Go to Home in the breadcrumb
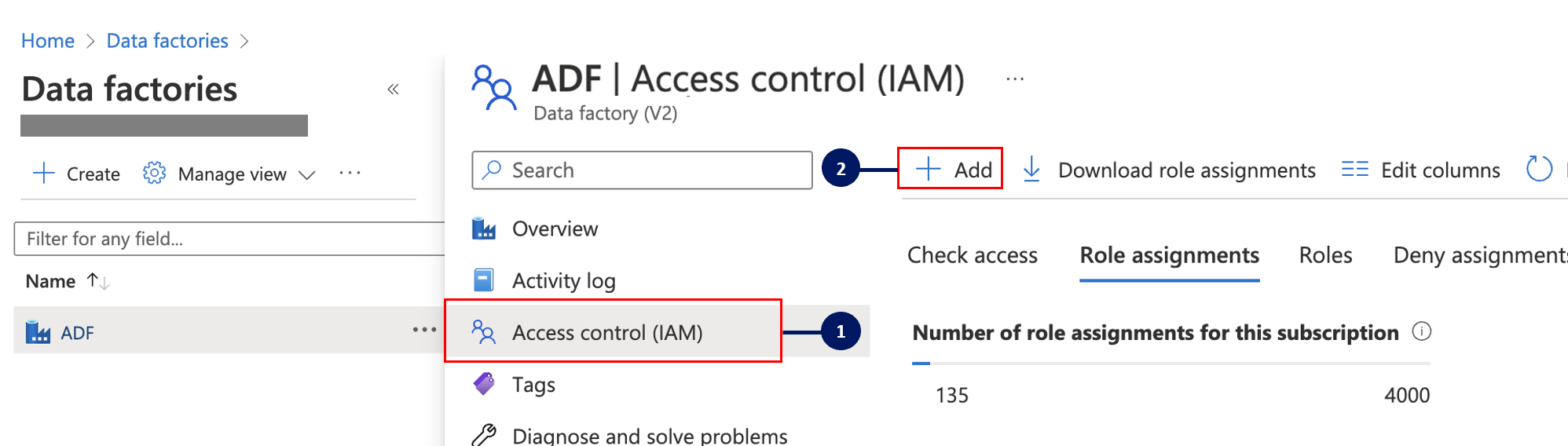Screen dimensions: 1568x446 [48, 41]
